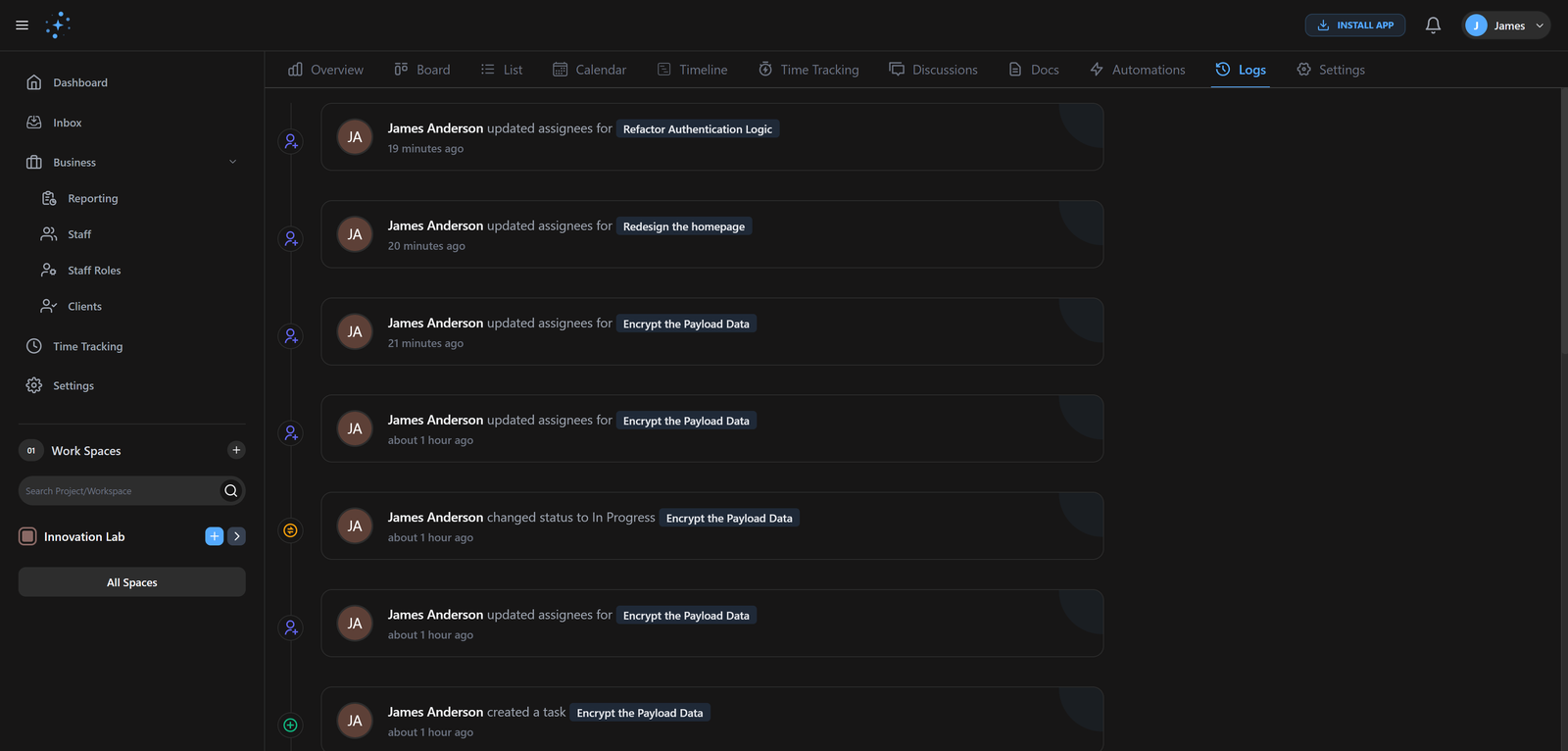Click the blue plus next to Innovation Lab
This screenshot has height=751, width=1568.
point(214,536)
